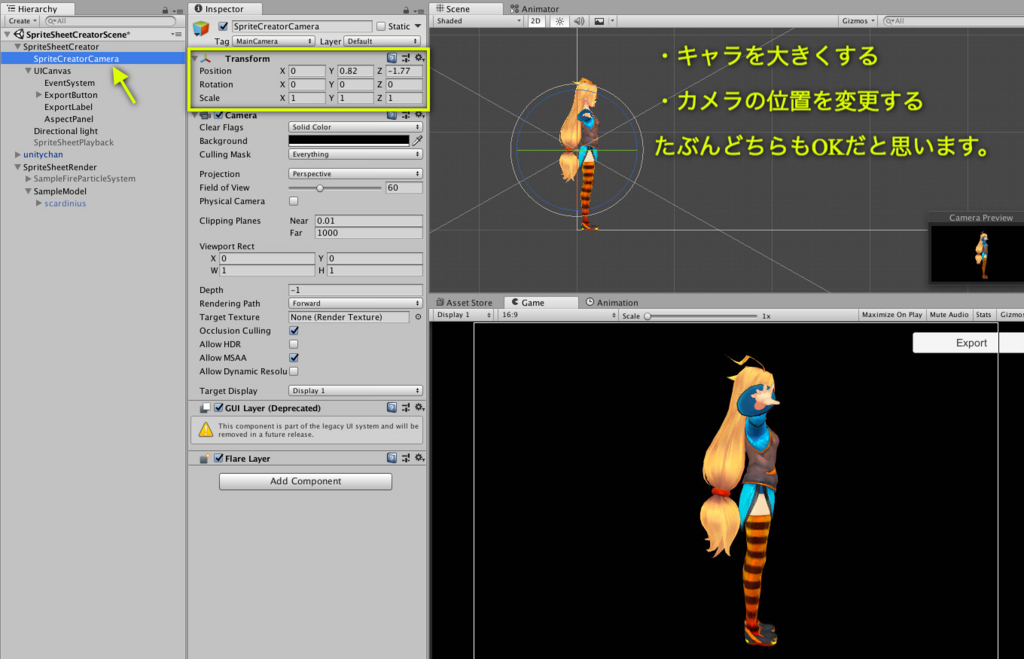Open Hierarchy scene options menu icon
Viewport: 1024px width, 659px height.
(x=176, y=34)
